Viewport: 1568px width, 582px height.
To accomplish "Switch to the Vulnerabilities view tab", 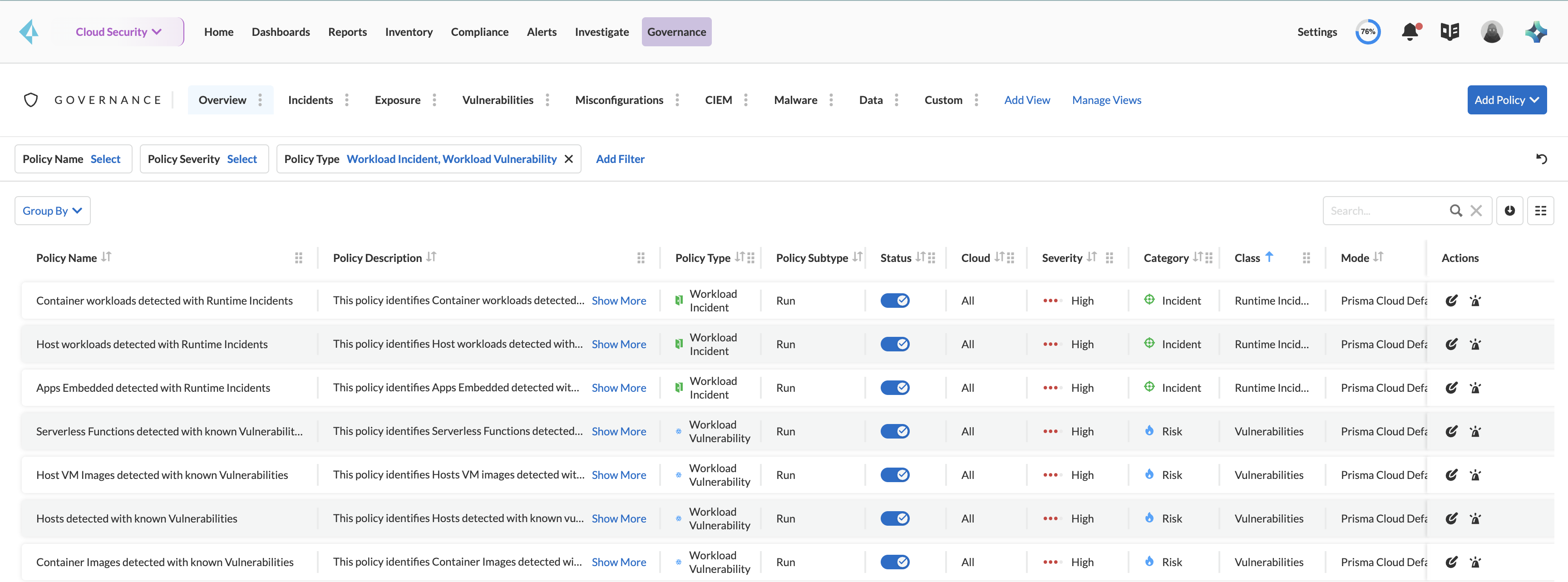I will click(x=497, y=100).
